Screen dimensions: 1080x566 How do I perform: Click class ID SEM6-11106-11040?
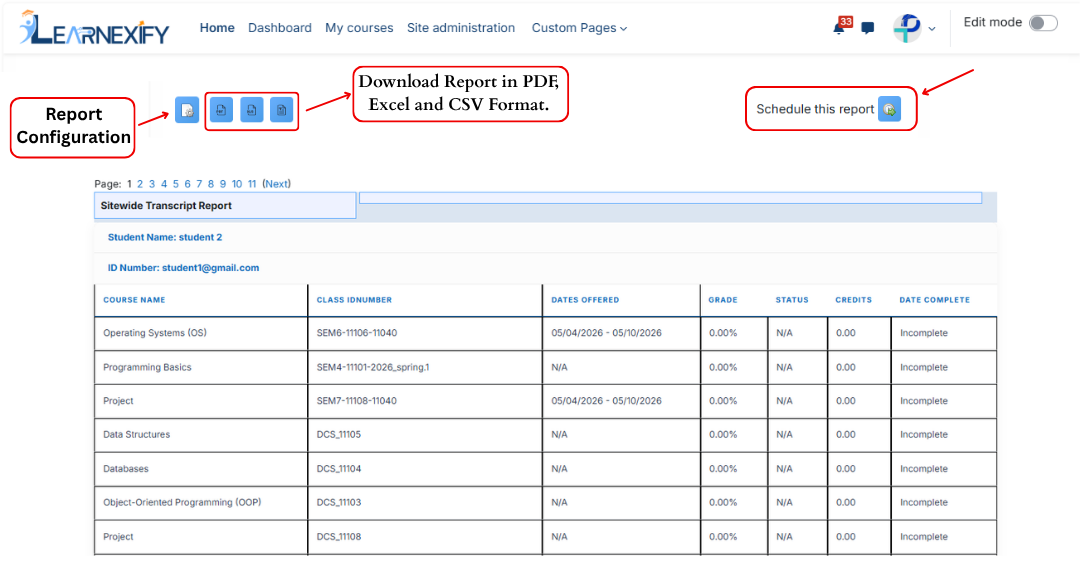(357, 333)
